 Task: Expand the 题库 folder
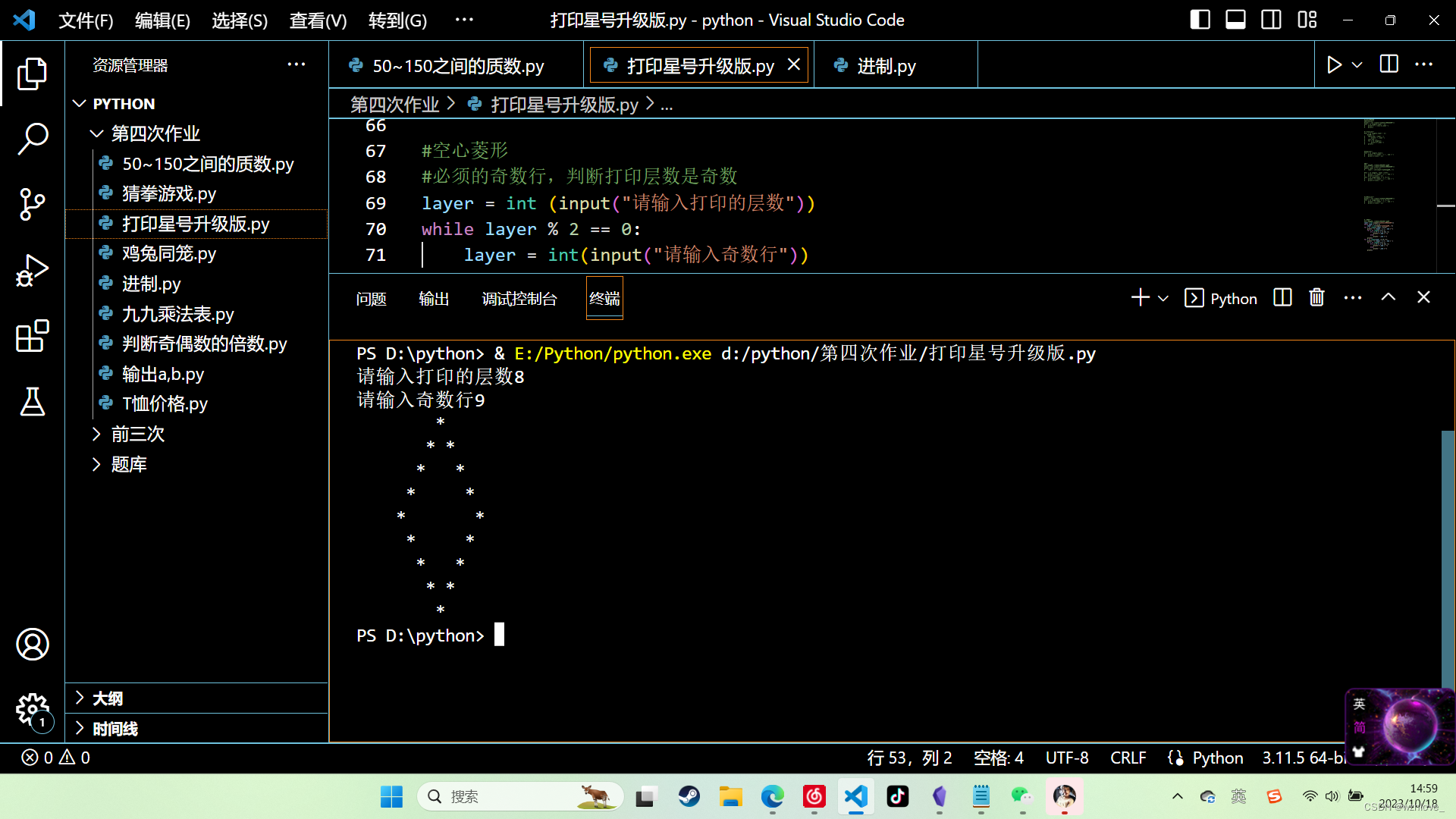197,464
